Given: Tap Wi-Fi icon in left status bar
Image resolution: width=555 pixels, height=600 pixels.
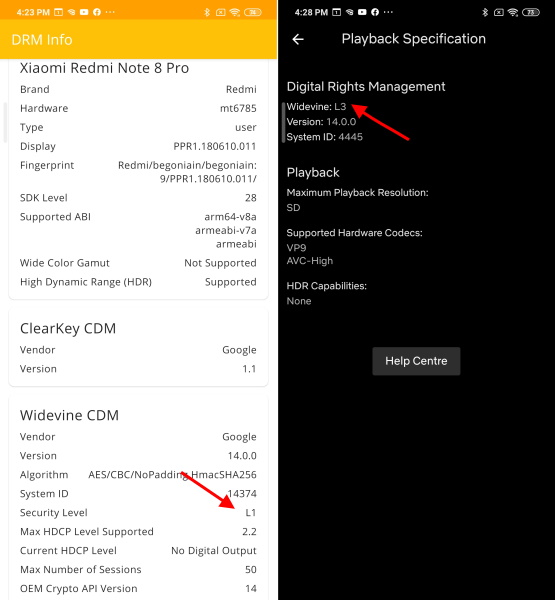Looking at the screenshot, I should tap(235, 12).
